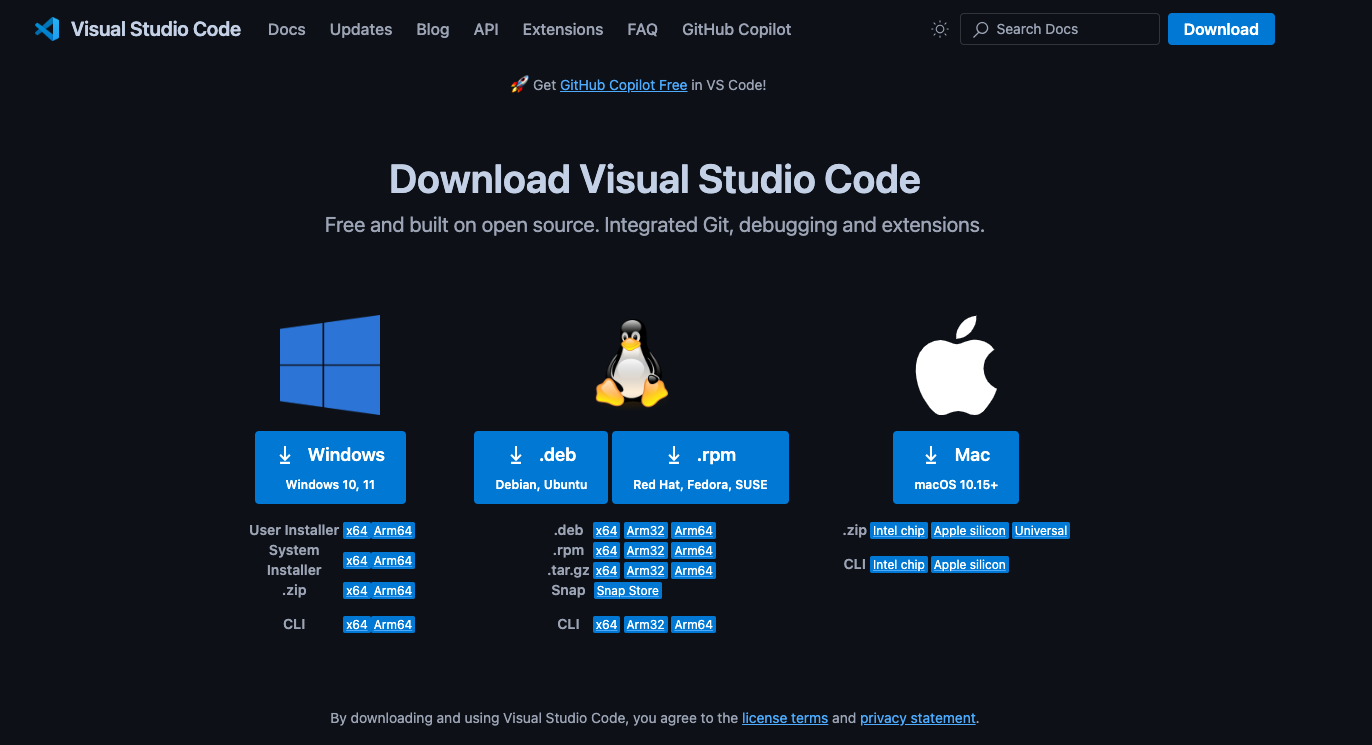This screenshot has width=1372, height=745.
Task: Download the Windows 10, 11 installer
Action: coord(330,467)
